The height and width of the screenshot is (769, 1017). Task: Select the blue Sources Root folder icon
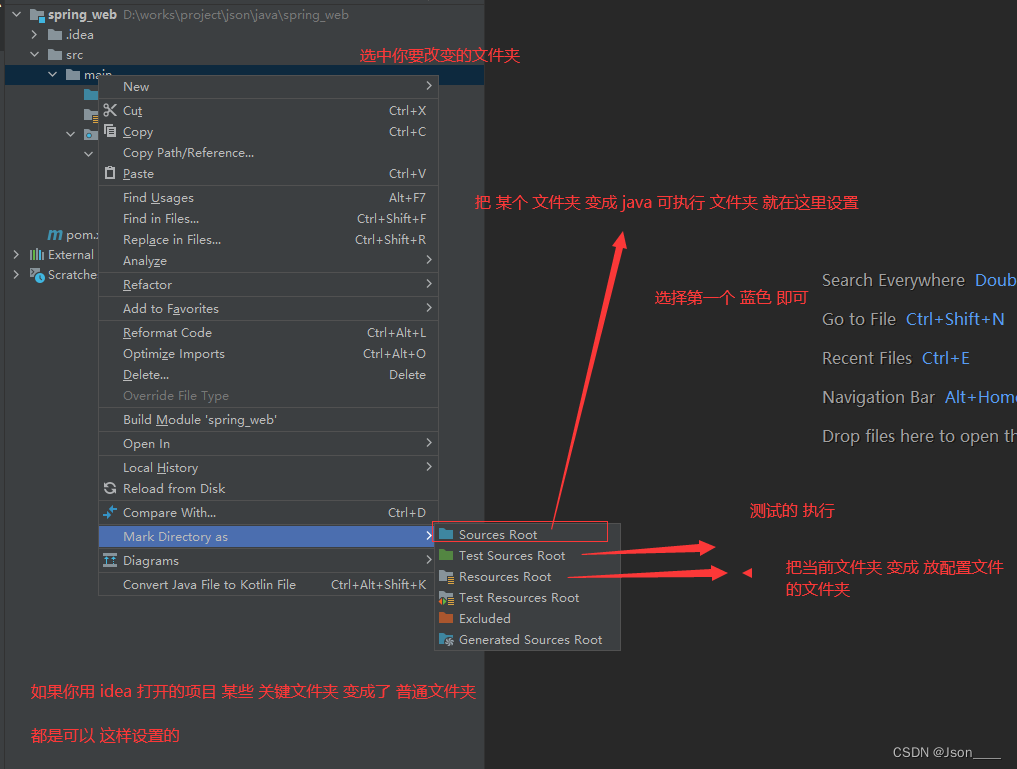pyautogui.click(x=447, y=532)
